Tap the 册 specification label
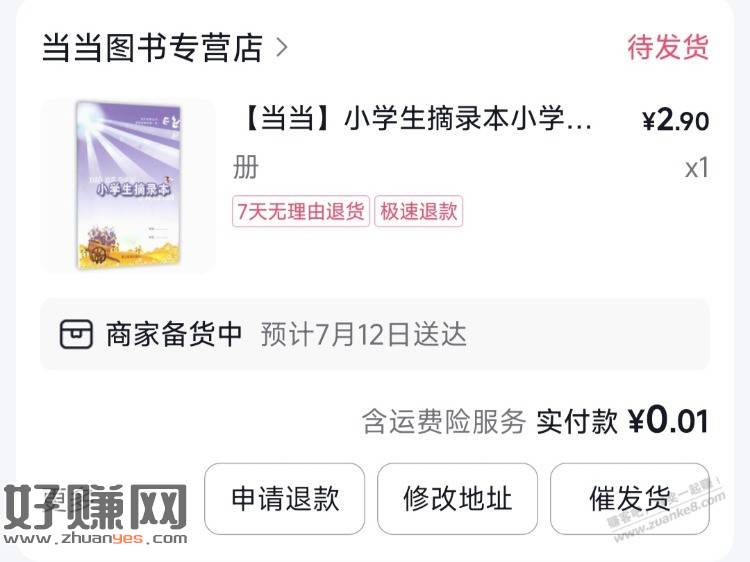The image size is (750, 562). point(246,167)
